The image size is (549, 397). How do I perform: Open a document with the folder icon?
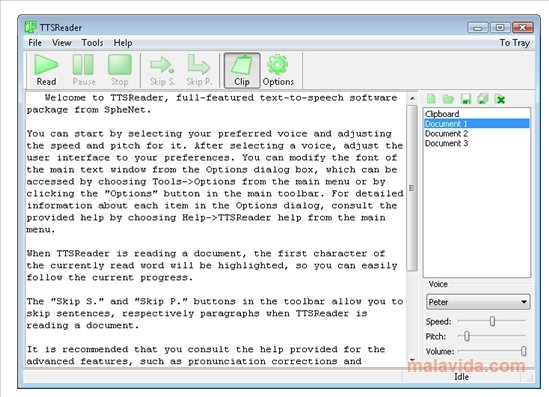pyautogui.click(x=448, y=99)
